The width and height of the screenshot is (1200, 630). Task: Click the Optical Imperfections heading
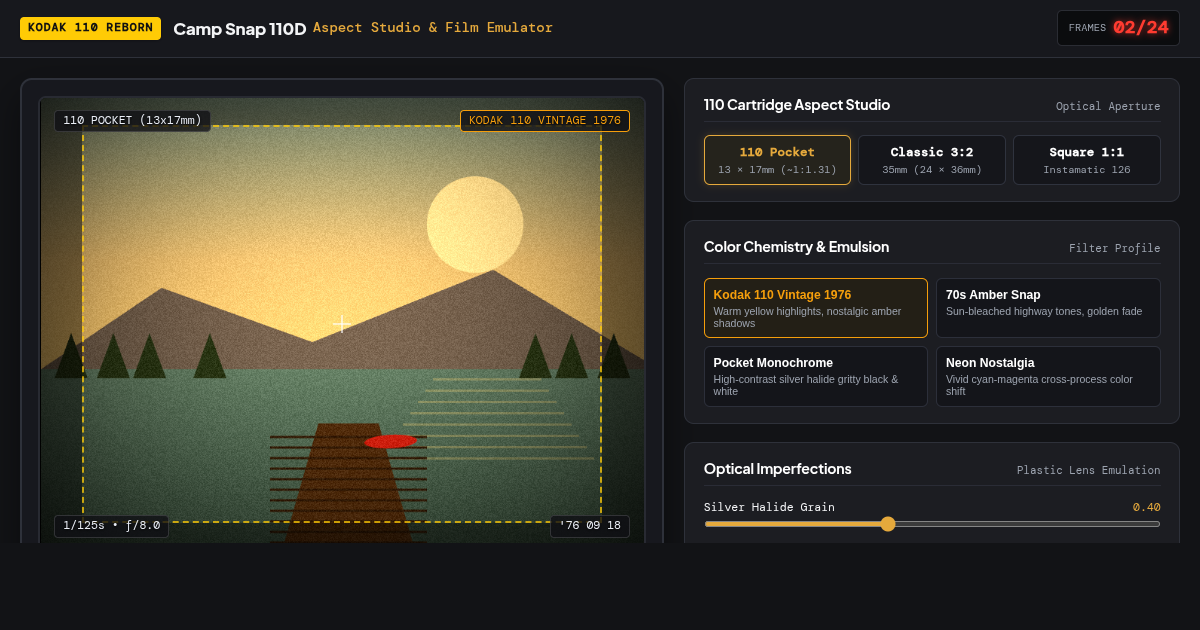tap(778, 469)
